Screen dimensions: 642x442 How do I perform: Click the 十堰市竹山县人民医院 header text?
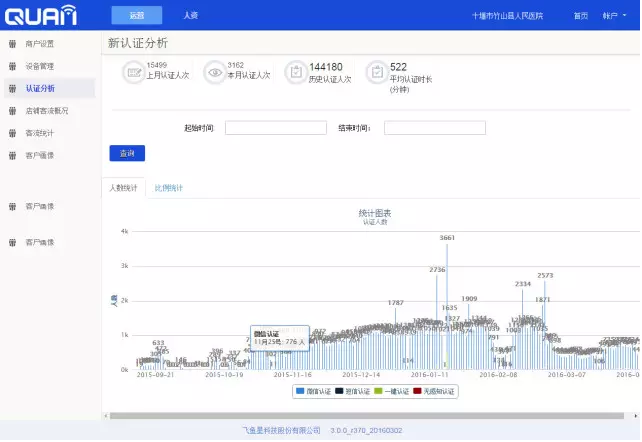[508, 16]
